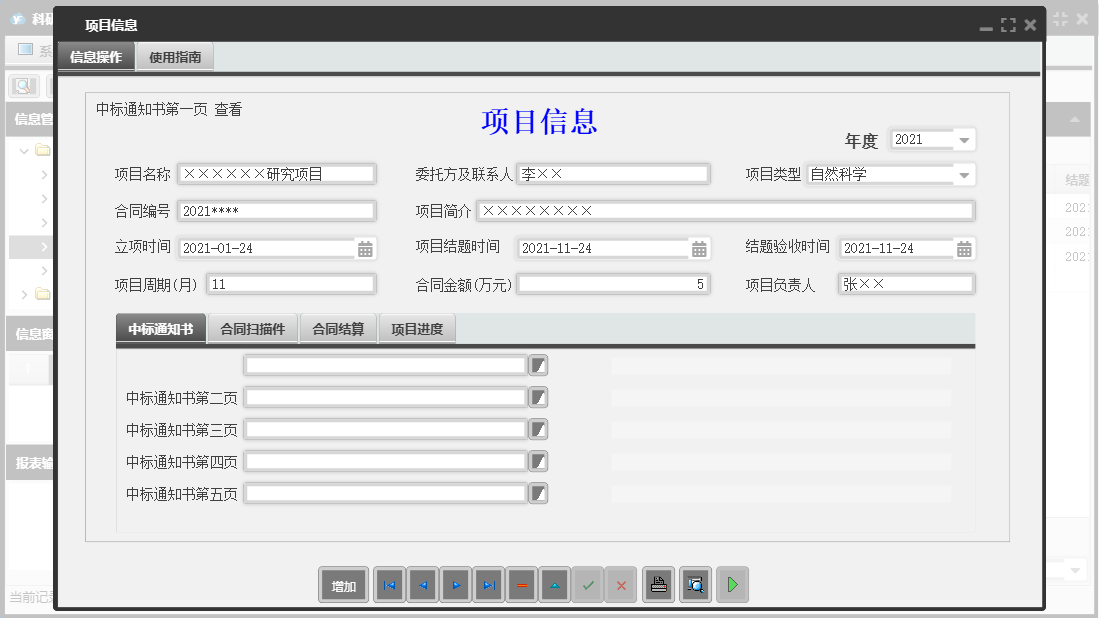This screenshot has height=618, width=1099.
Task: Open the 年度 dropdown showing 2021
Action: point(963,139)
